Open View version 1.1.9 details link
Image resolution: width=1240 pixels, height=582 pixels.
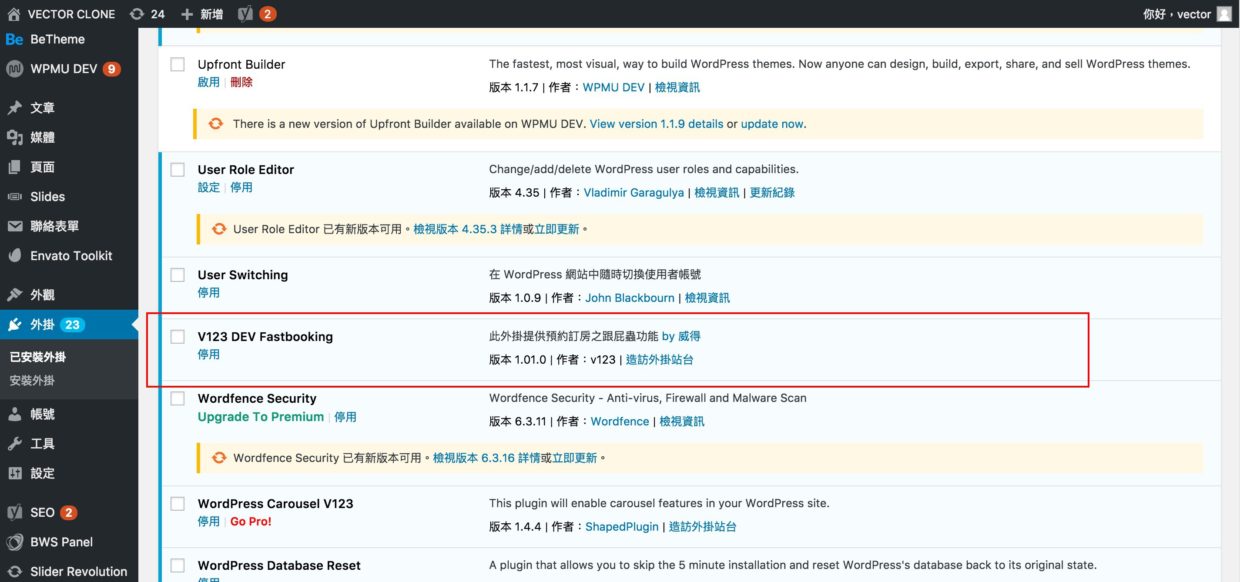click(656, 124)
